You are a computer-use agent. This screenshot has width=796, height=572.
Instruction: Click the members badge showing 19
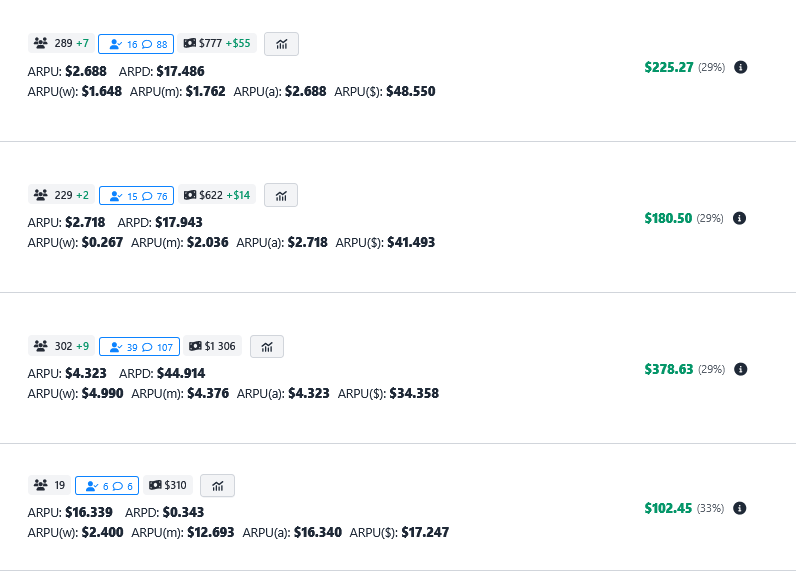pyautogui.click(x=49, y=485)
